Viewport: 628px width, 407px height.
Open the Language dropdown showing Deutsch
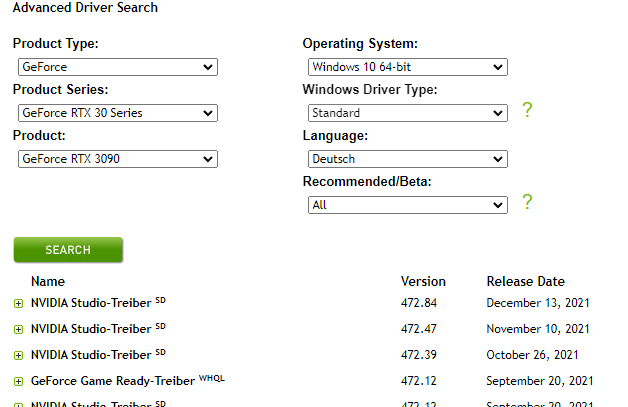coord(408,159)
